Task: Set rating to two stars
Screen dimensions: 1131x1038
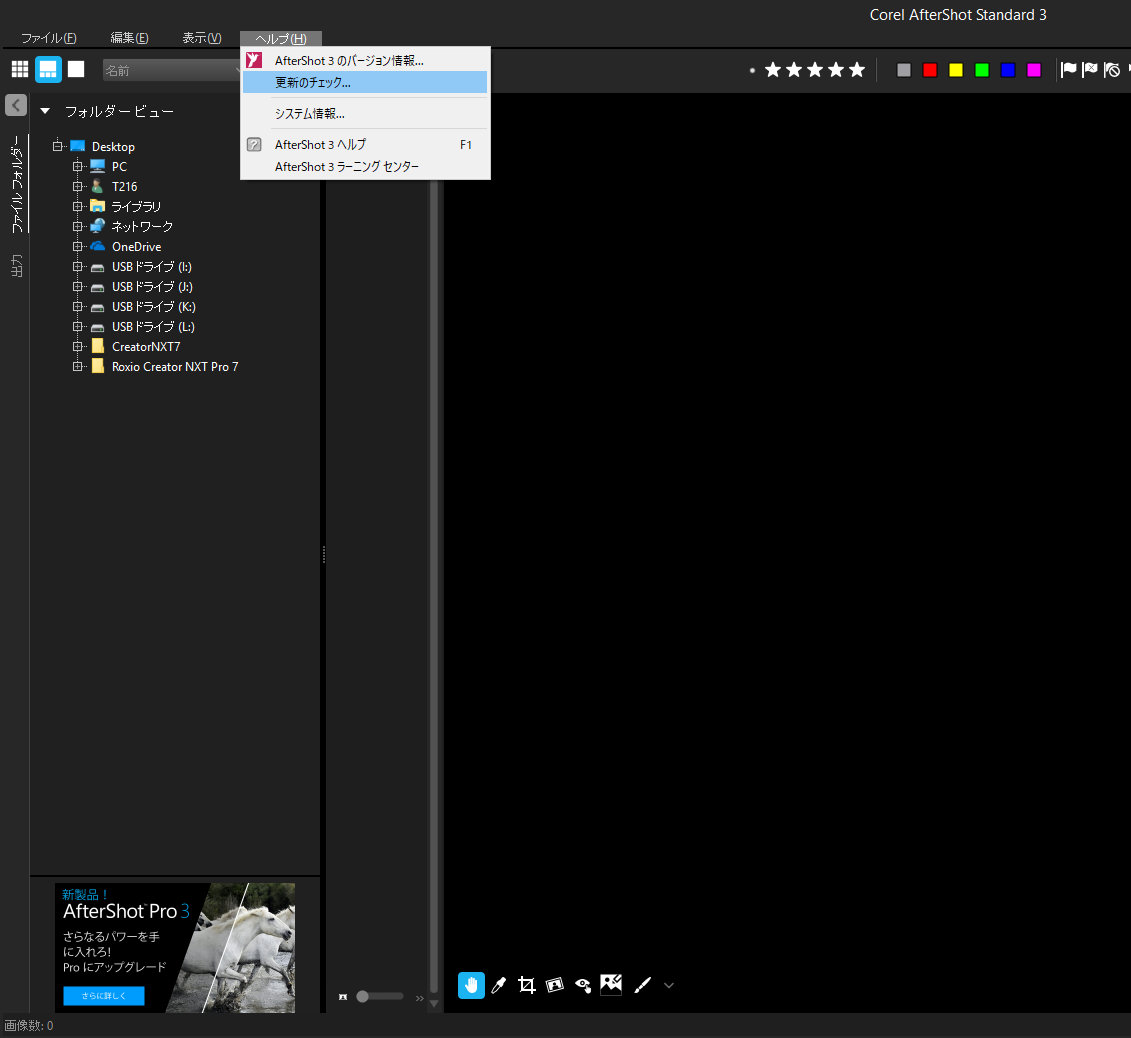Action: point(794,69)
